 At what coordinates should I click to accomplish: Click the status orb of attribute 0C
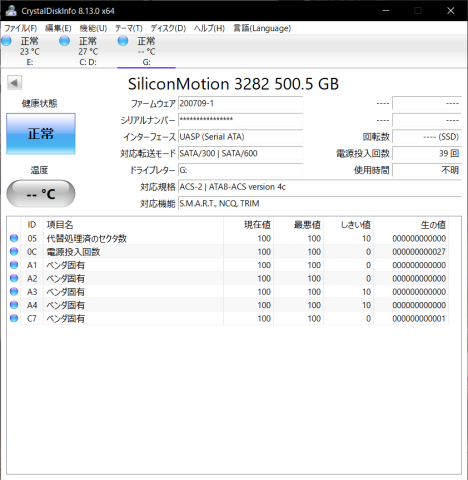click(x=14, y=252)
